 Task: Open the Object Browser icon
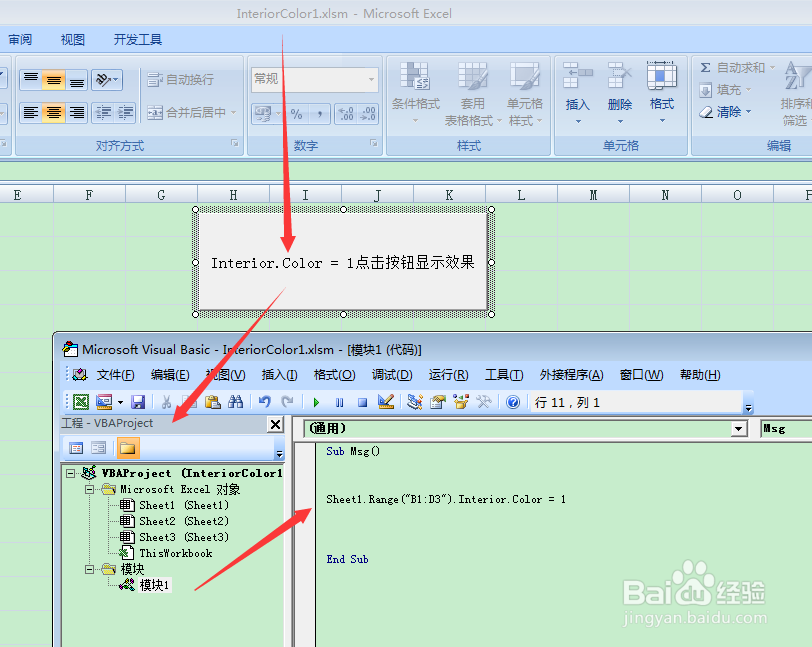460,402
